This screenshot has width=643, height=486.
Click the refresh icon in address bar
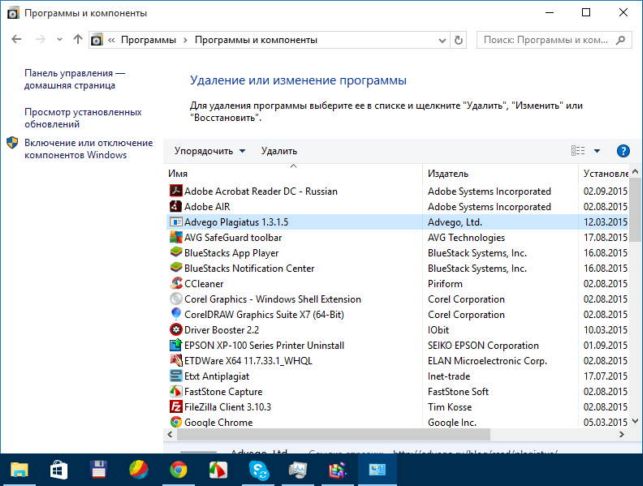pos(458,40)
